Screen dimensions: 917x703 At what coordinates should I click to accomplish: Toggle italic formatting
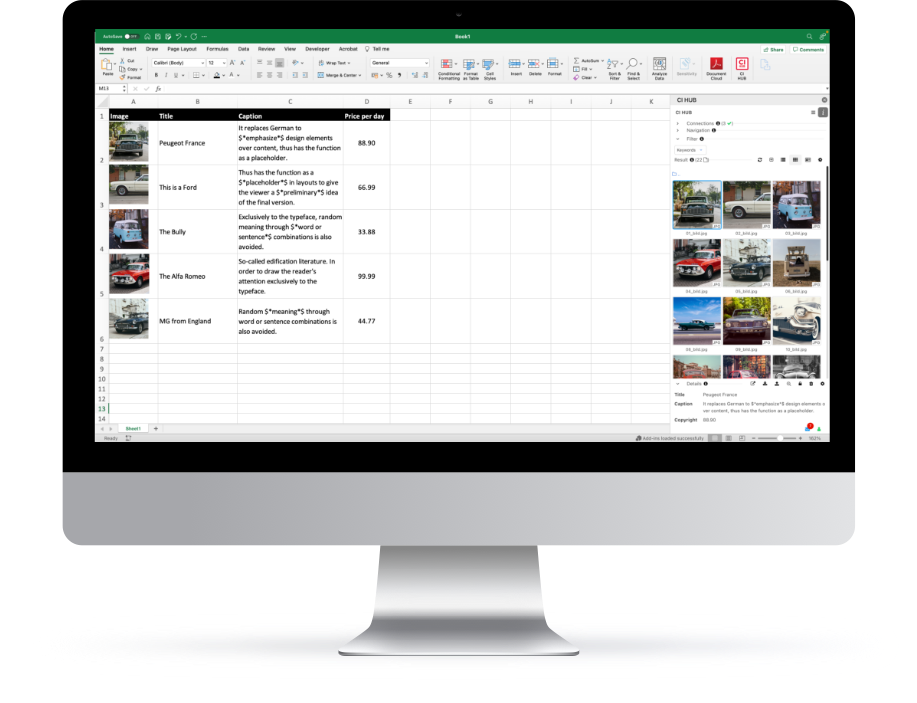(166, 75)
